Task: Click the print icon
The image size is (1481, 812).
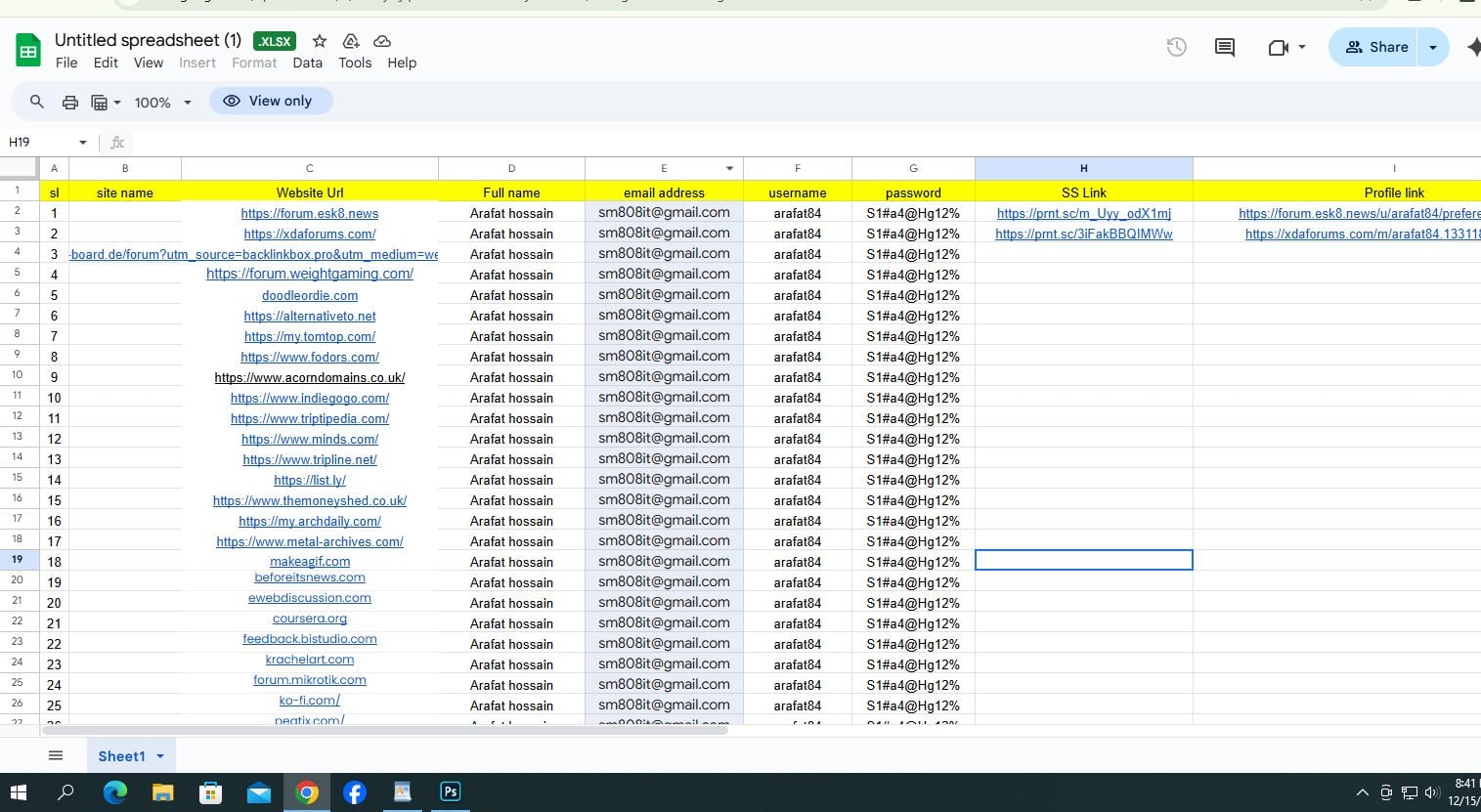Action: 69,102
